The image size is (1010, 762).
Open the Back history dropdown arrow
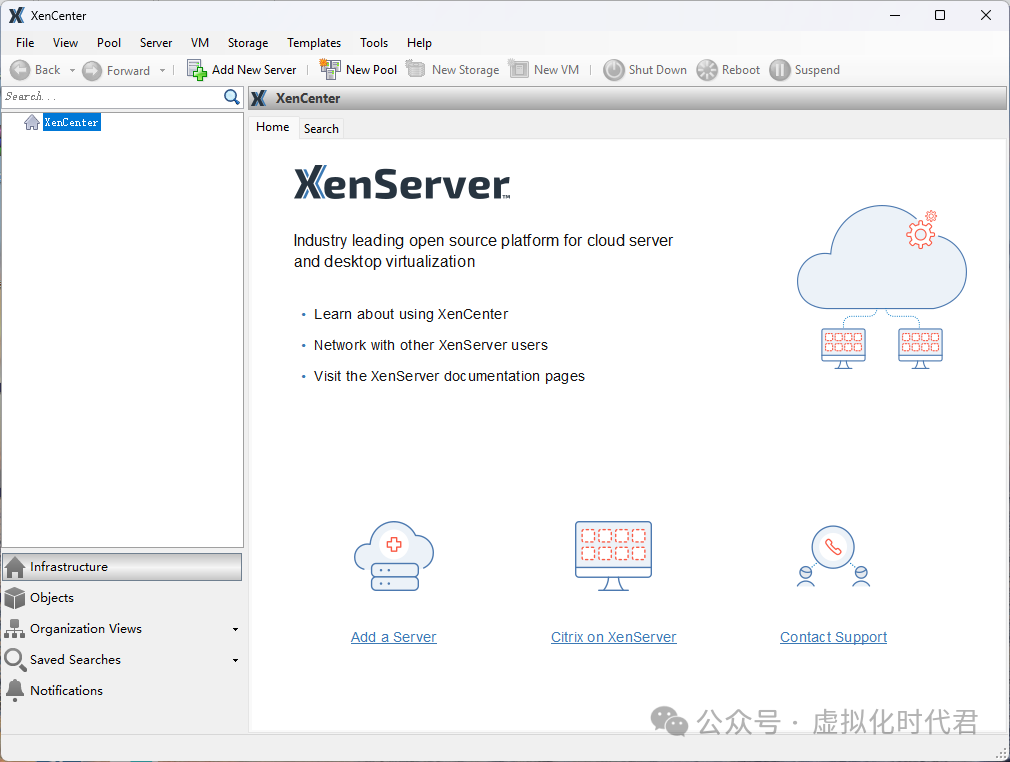click(72, 70)
